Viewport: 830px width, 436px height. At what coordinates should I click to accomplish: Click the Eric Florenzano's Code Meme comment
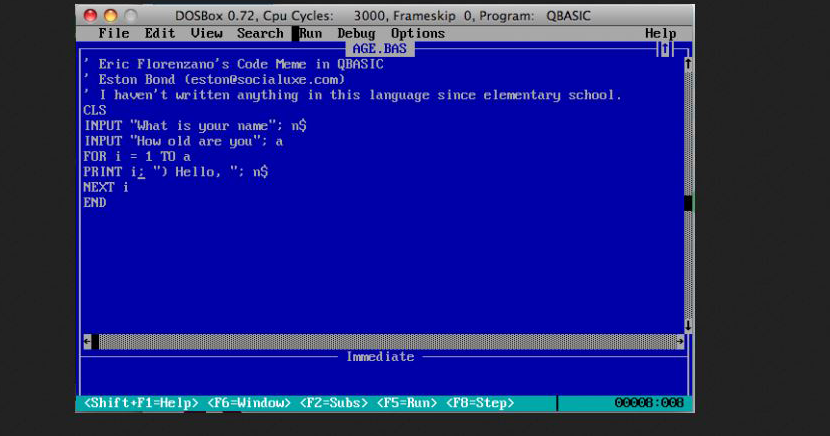[x=233, y=64]
